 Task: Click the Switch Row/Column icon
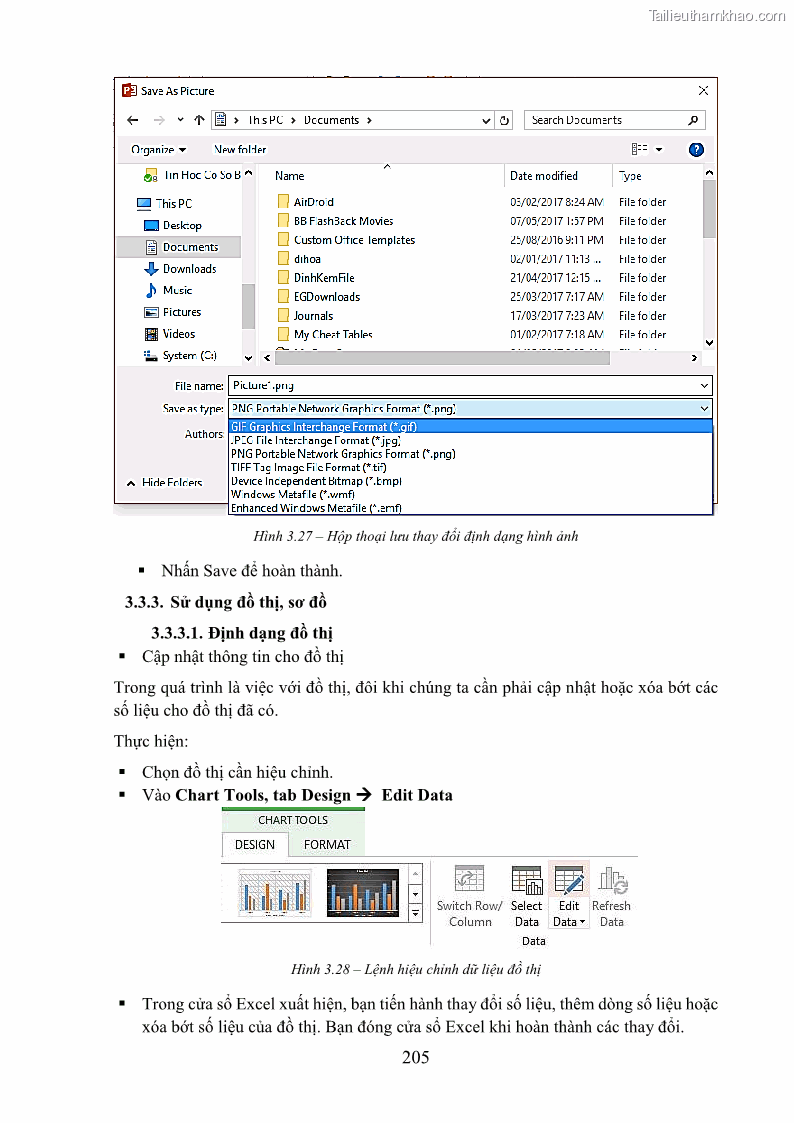point(469,880)
